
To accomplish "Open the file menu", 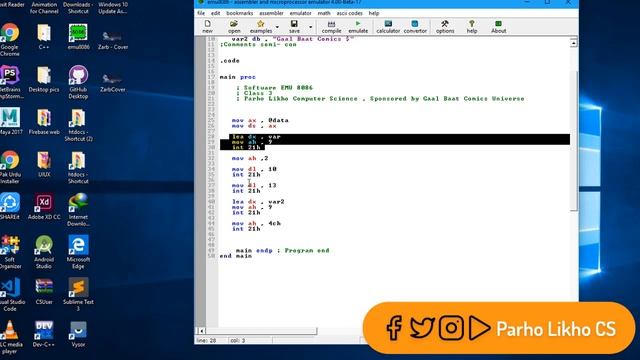I will point(201,13).
